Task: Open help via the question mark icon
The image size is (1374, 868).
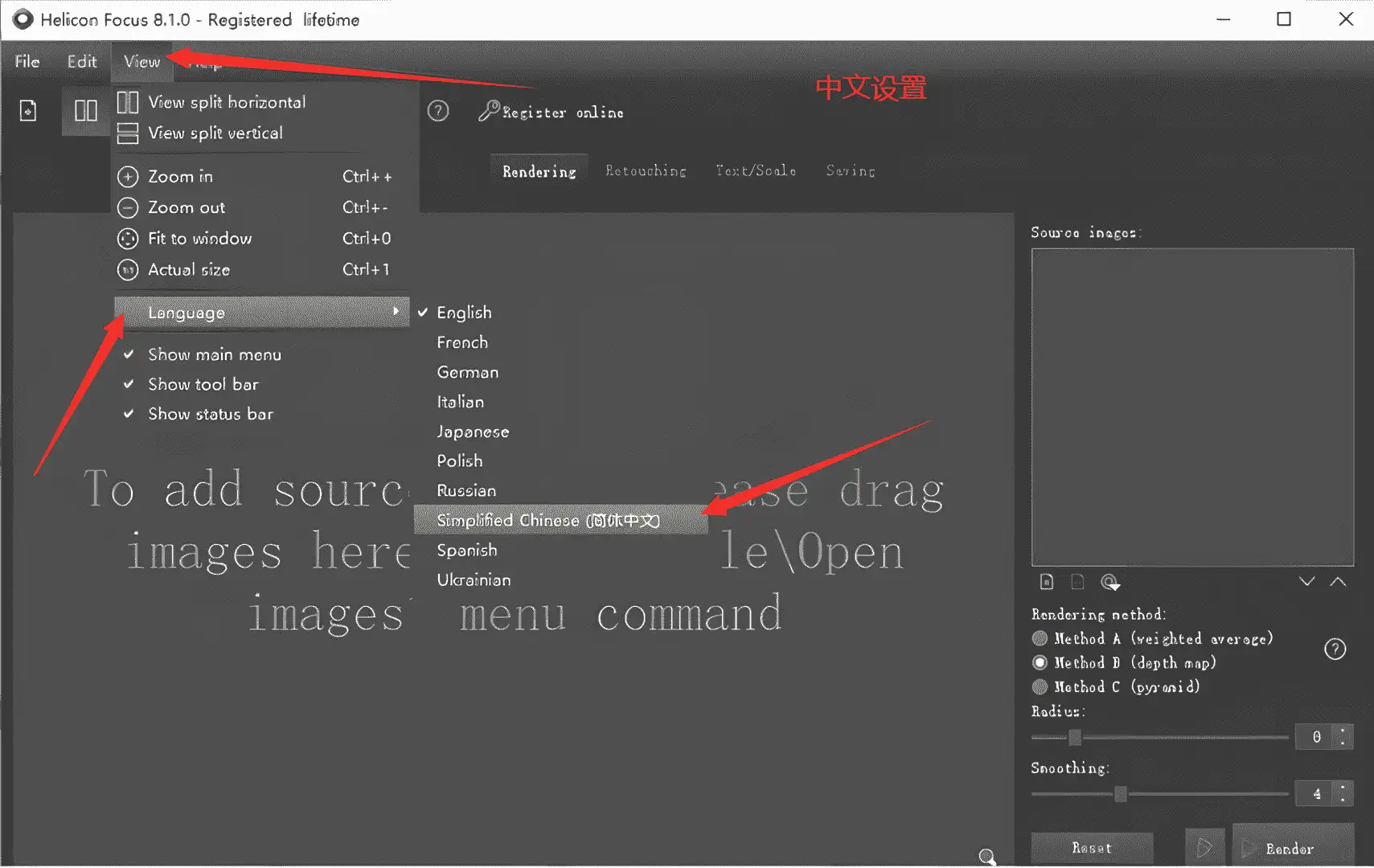Action: click(x=438, y=111)
